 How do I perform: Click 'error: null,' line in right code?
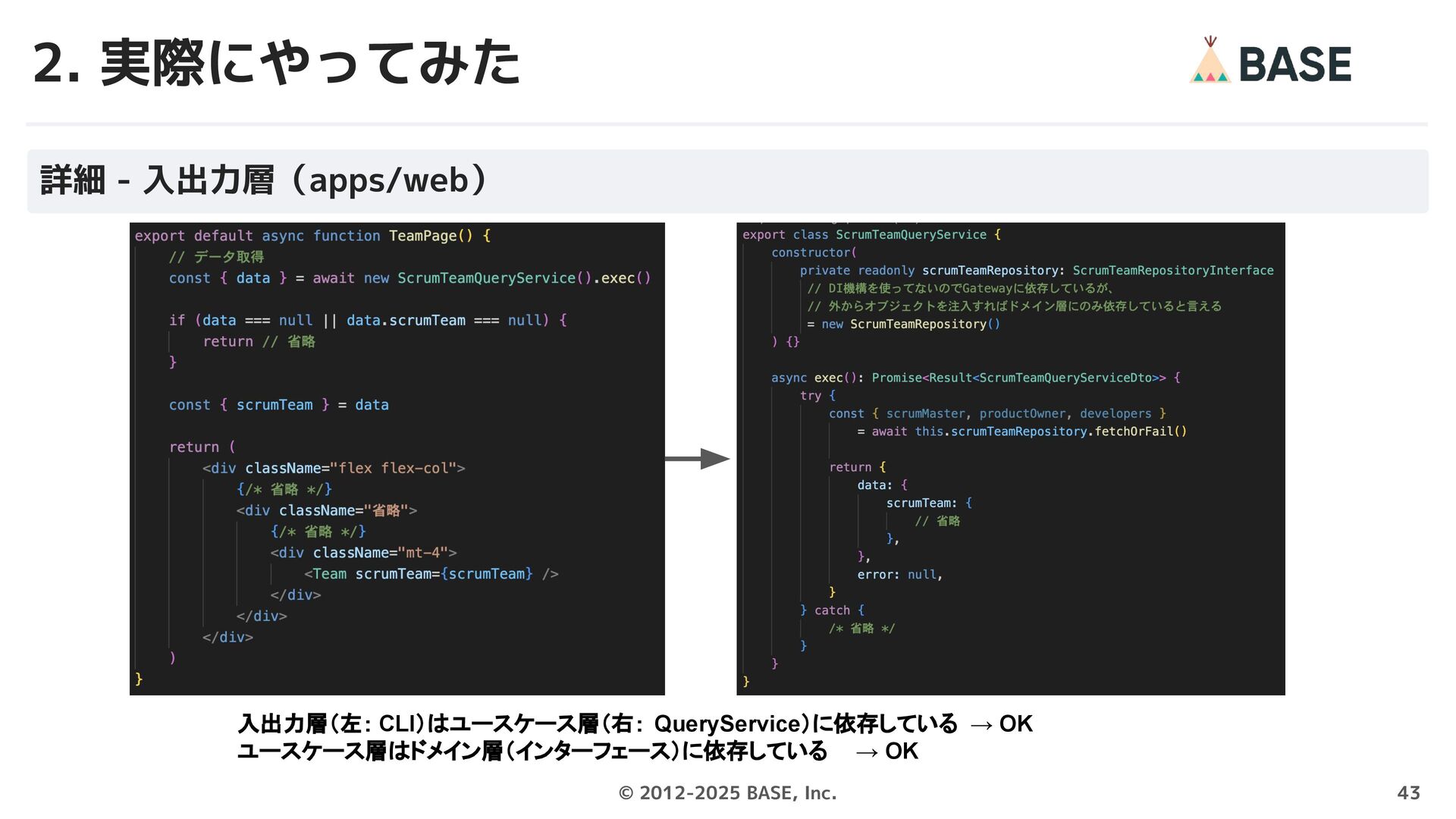pos(899,575)
